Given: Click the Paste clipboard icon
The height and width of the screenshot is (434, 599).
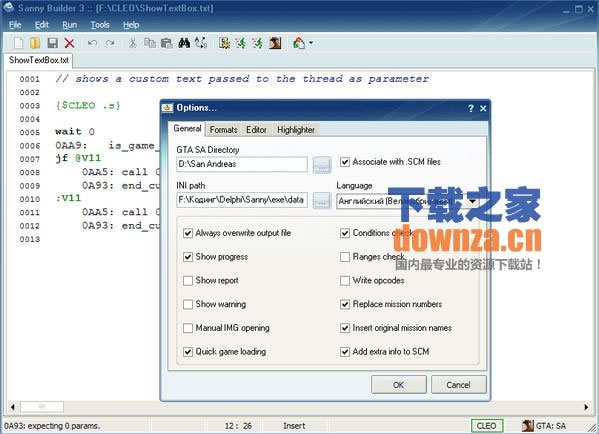Looking at the screenshot, I should (167, 43).
